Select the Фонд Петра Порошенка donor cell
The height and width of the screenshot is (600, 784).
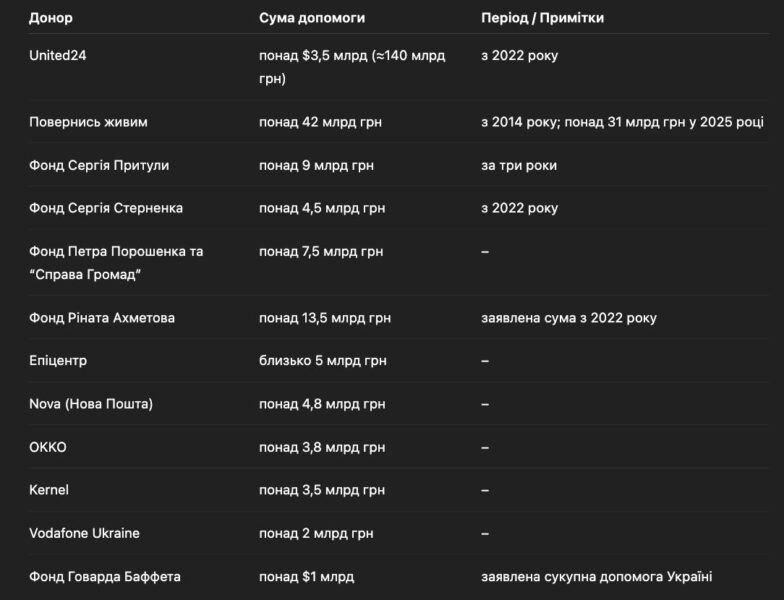[116, 263]
